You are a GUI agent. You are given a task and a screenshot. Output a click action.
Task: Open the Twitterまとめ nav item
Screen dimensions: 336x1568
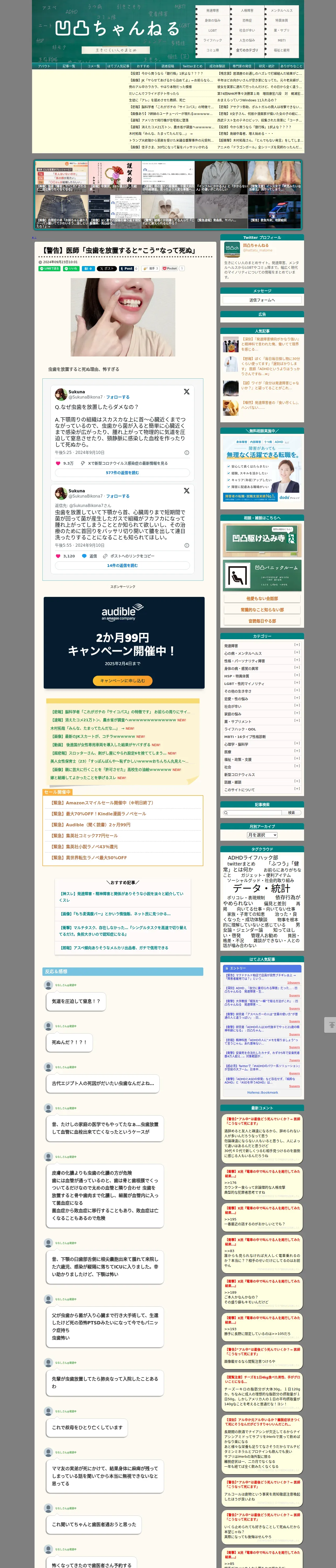(x=193, y=66)
